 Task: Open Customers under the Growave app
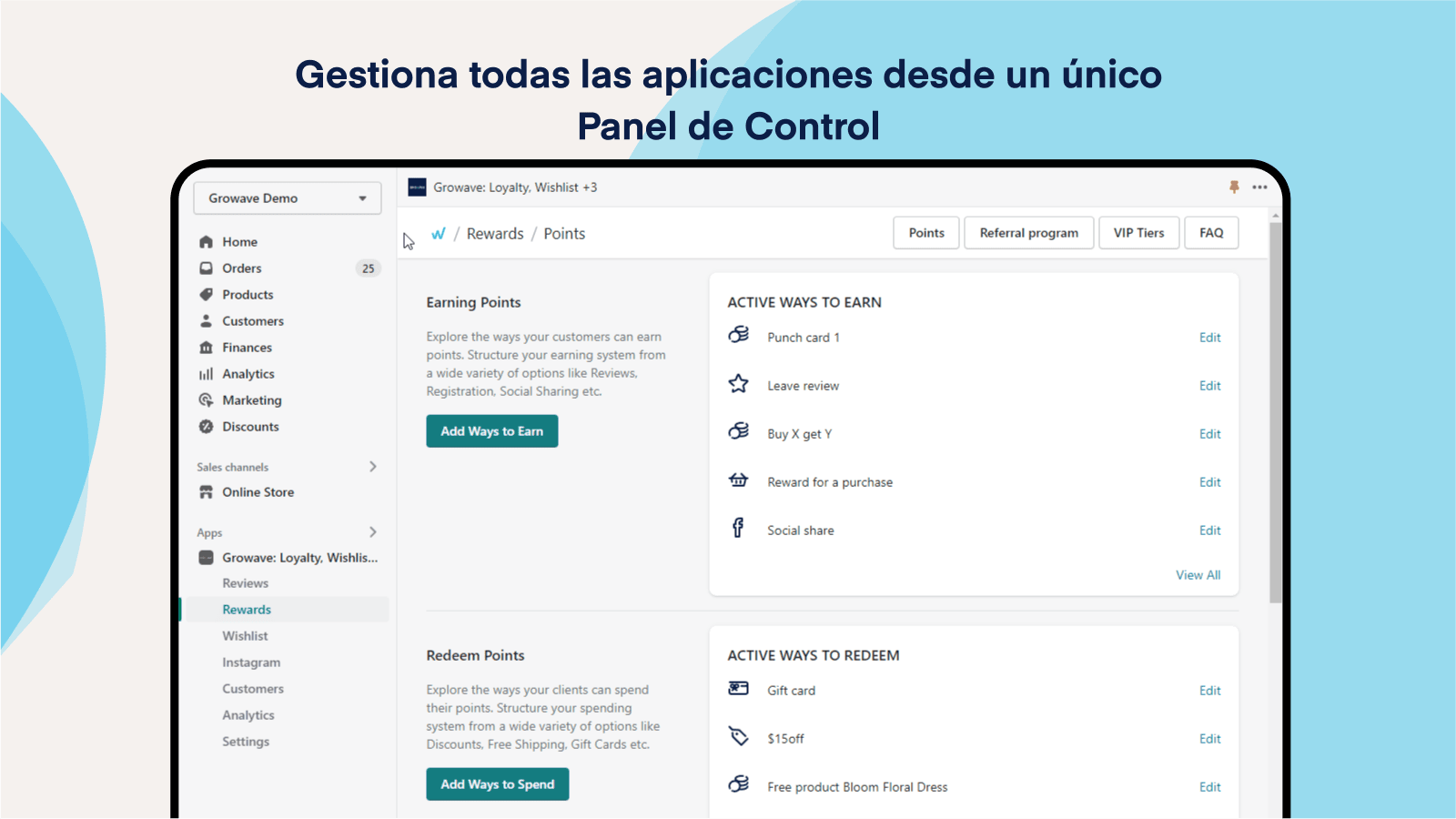point(253,689)
